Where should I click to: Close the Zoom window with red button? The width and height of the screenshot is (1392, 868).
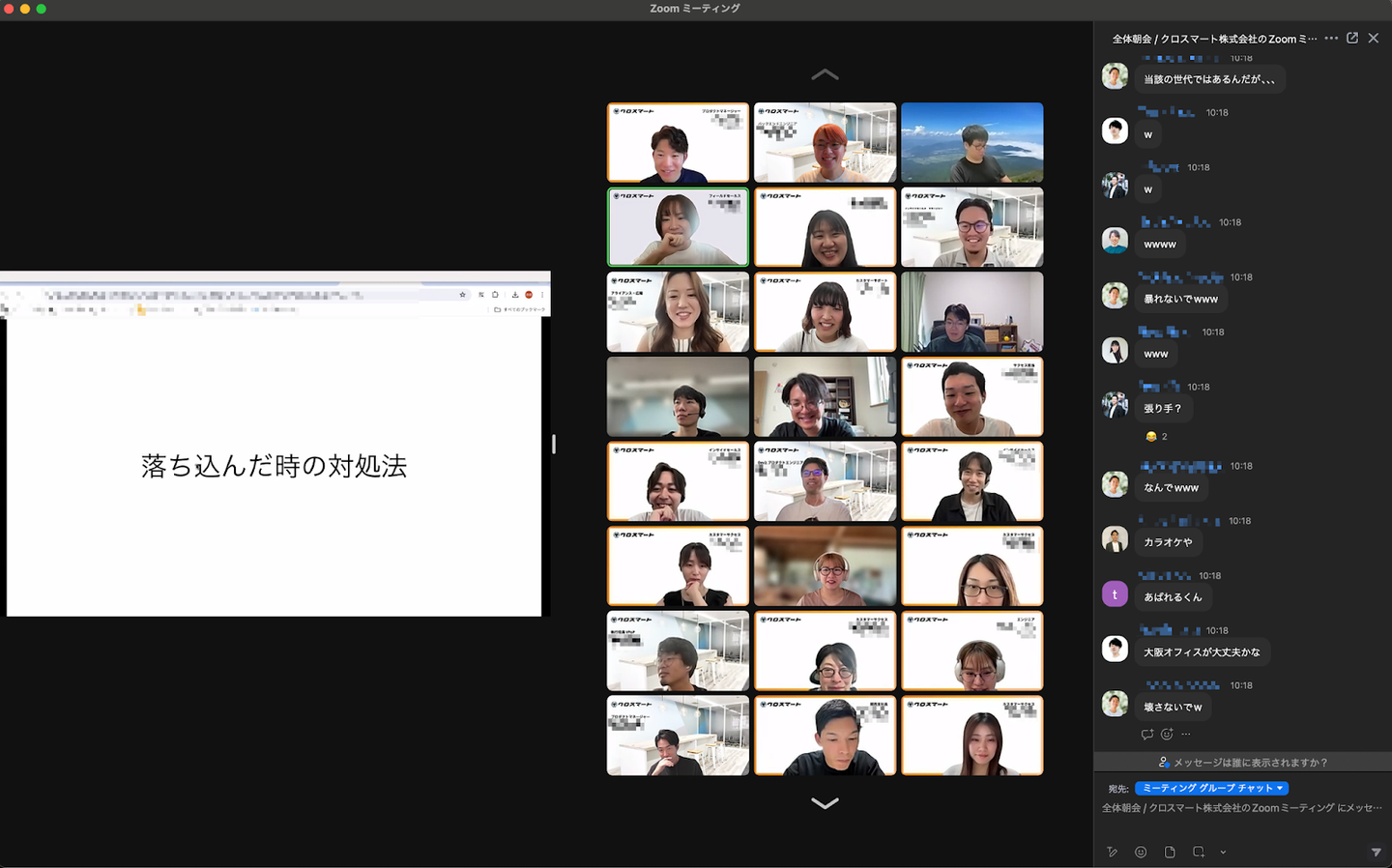point(10,9)
